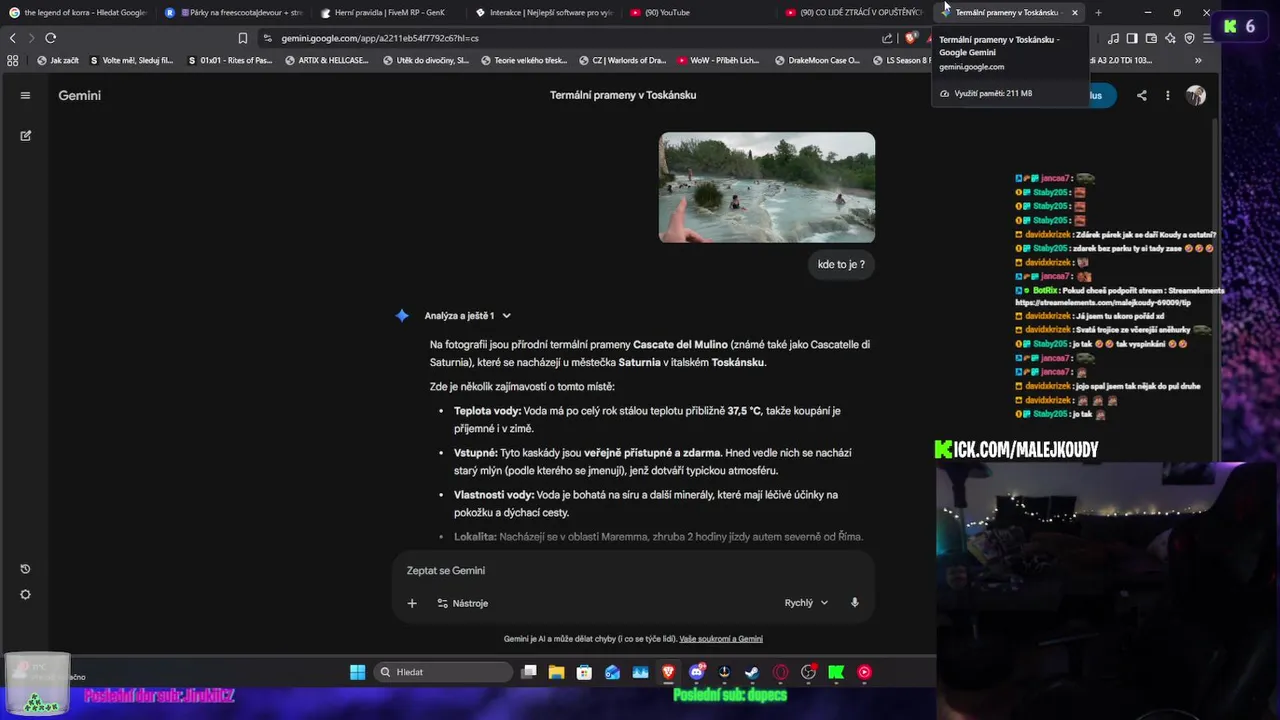The height and width of the screenshot is (720, 1280).
Task: Go back in the browser
Action: [x=12, y=38]
